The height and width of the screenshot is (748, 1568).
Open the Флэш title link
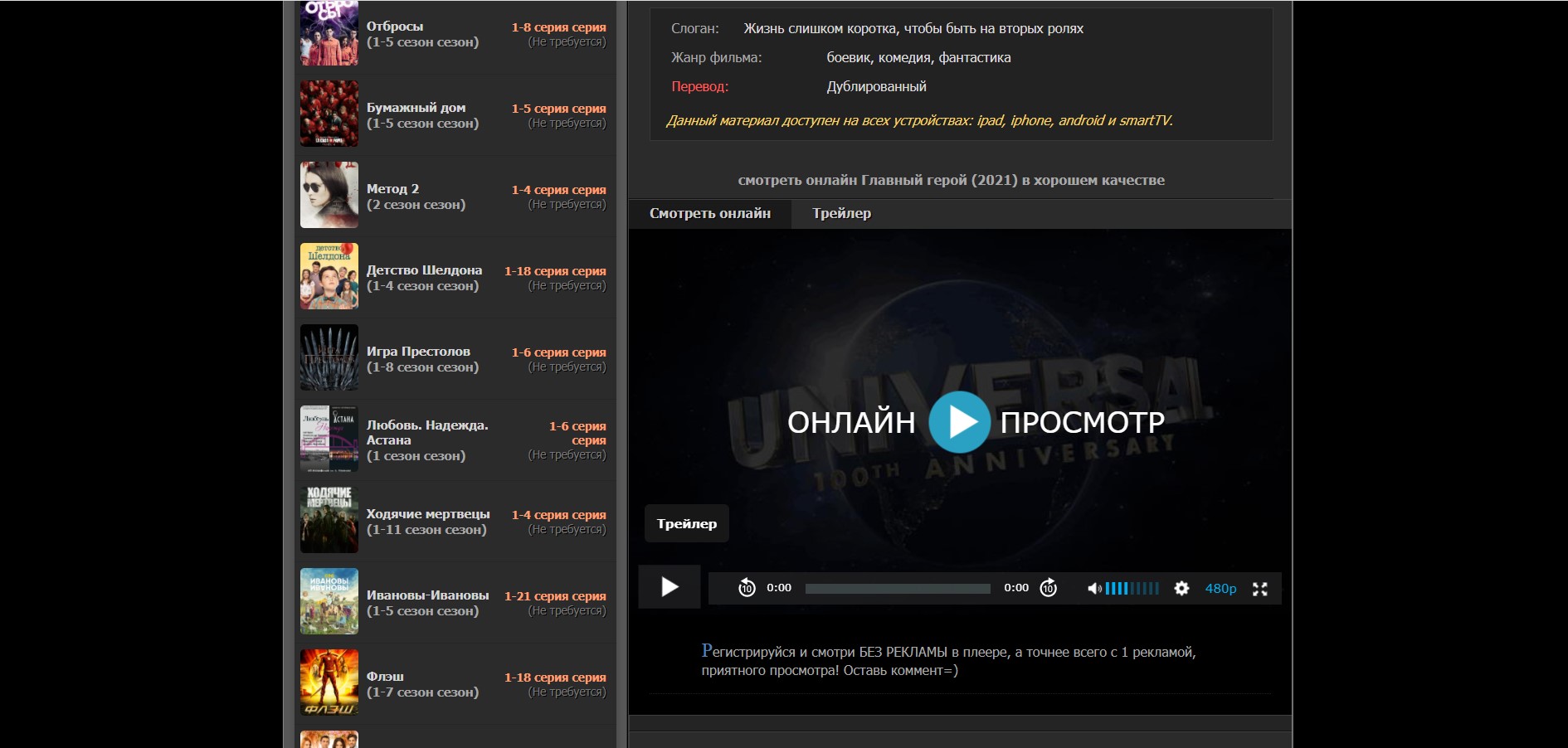pos(386,677)
